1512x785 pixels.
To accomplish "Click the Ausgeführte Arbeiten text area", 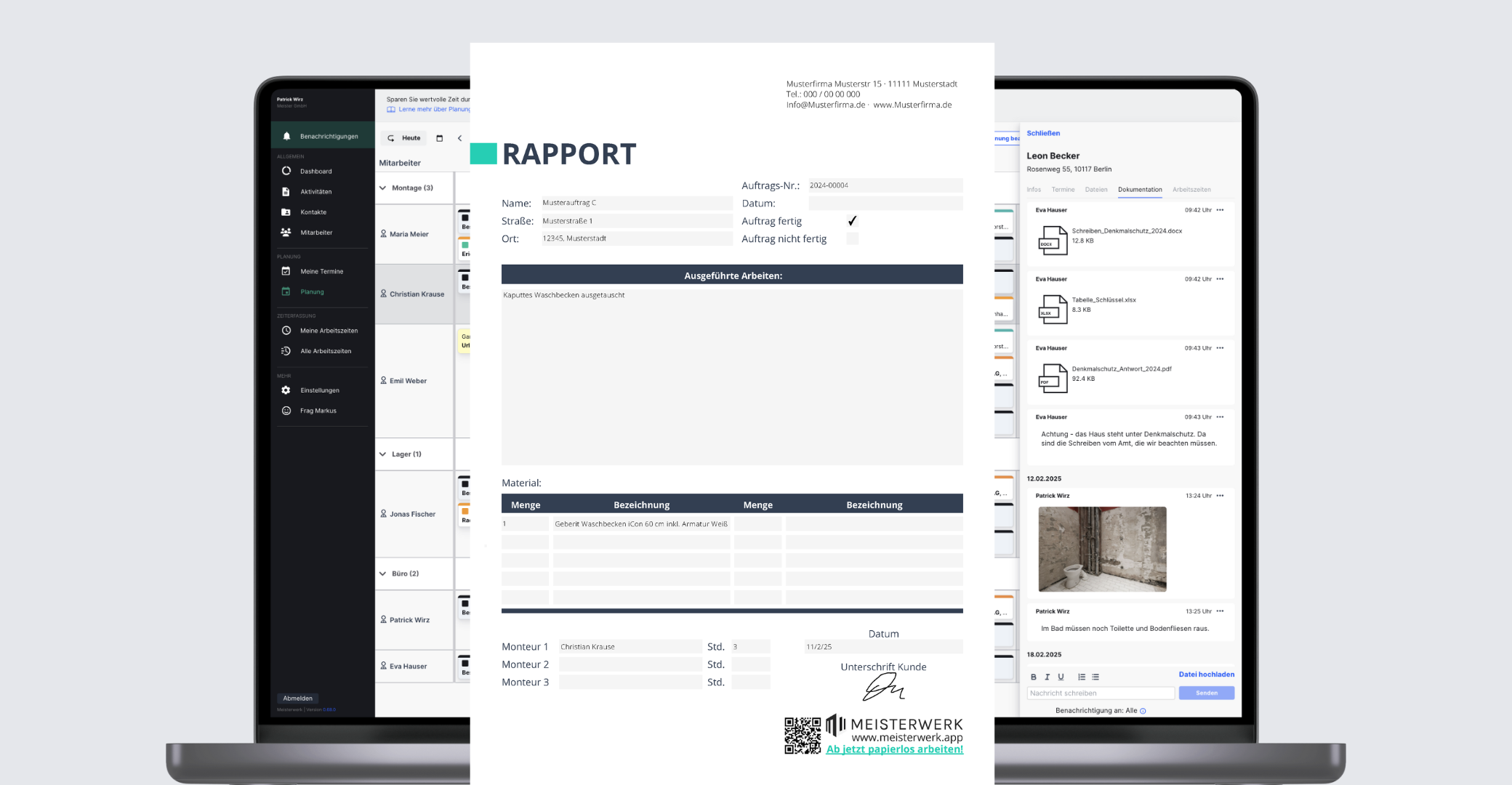I will [732, 377].
